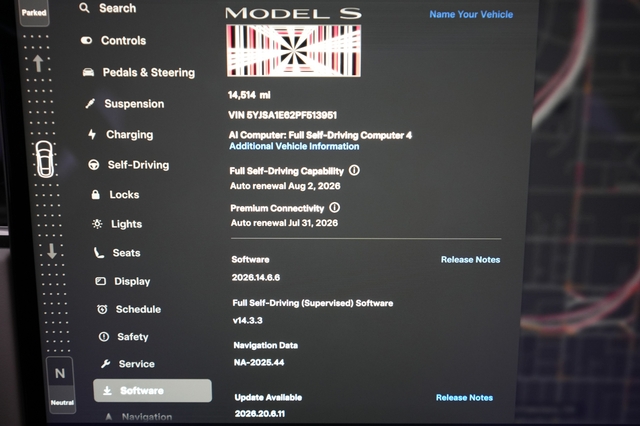Tap the info icon next to Full Self-Driving Capability
The width and height of the screenshot is (640, 426).
354,170
